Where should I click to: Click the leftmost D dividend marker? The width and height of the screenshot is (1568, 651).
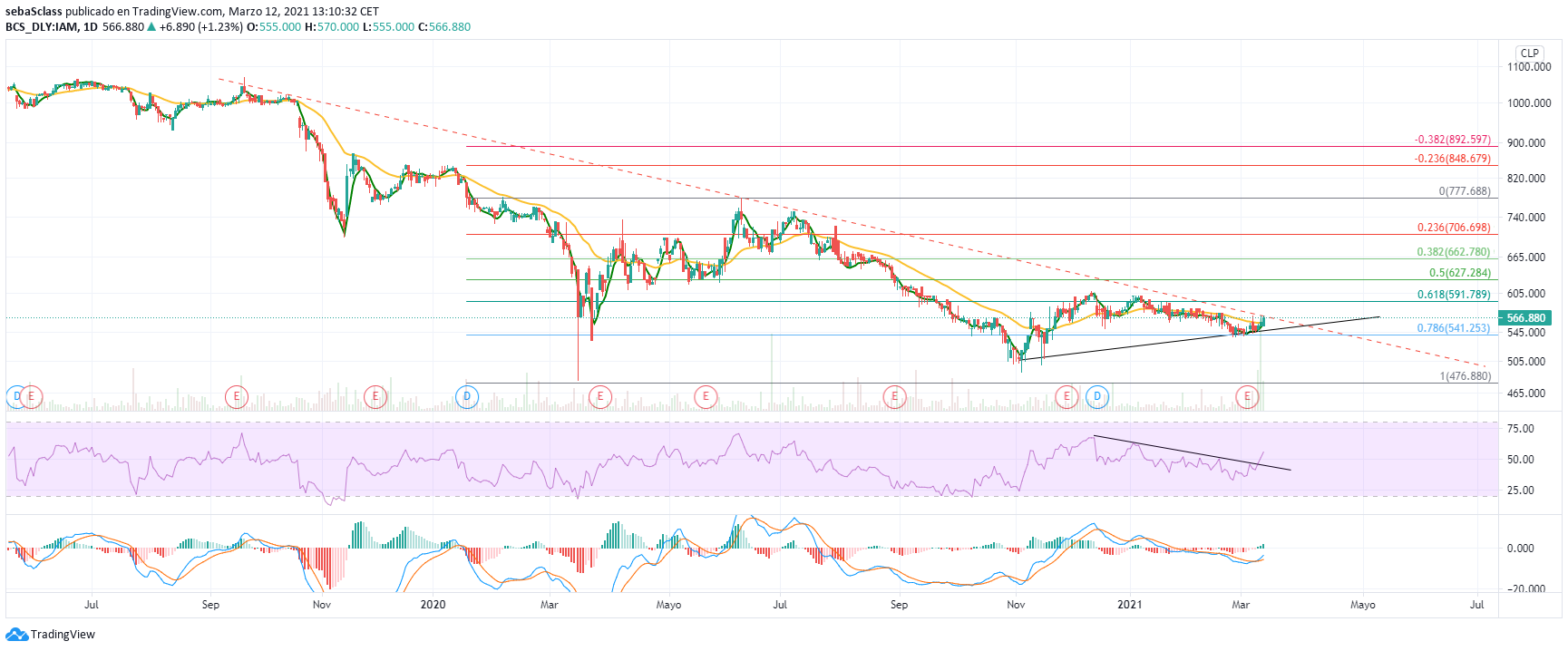[x=16, y=396]
